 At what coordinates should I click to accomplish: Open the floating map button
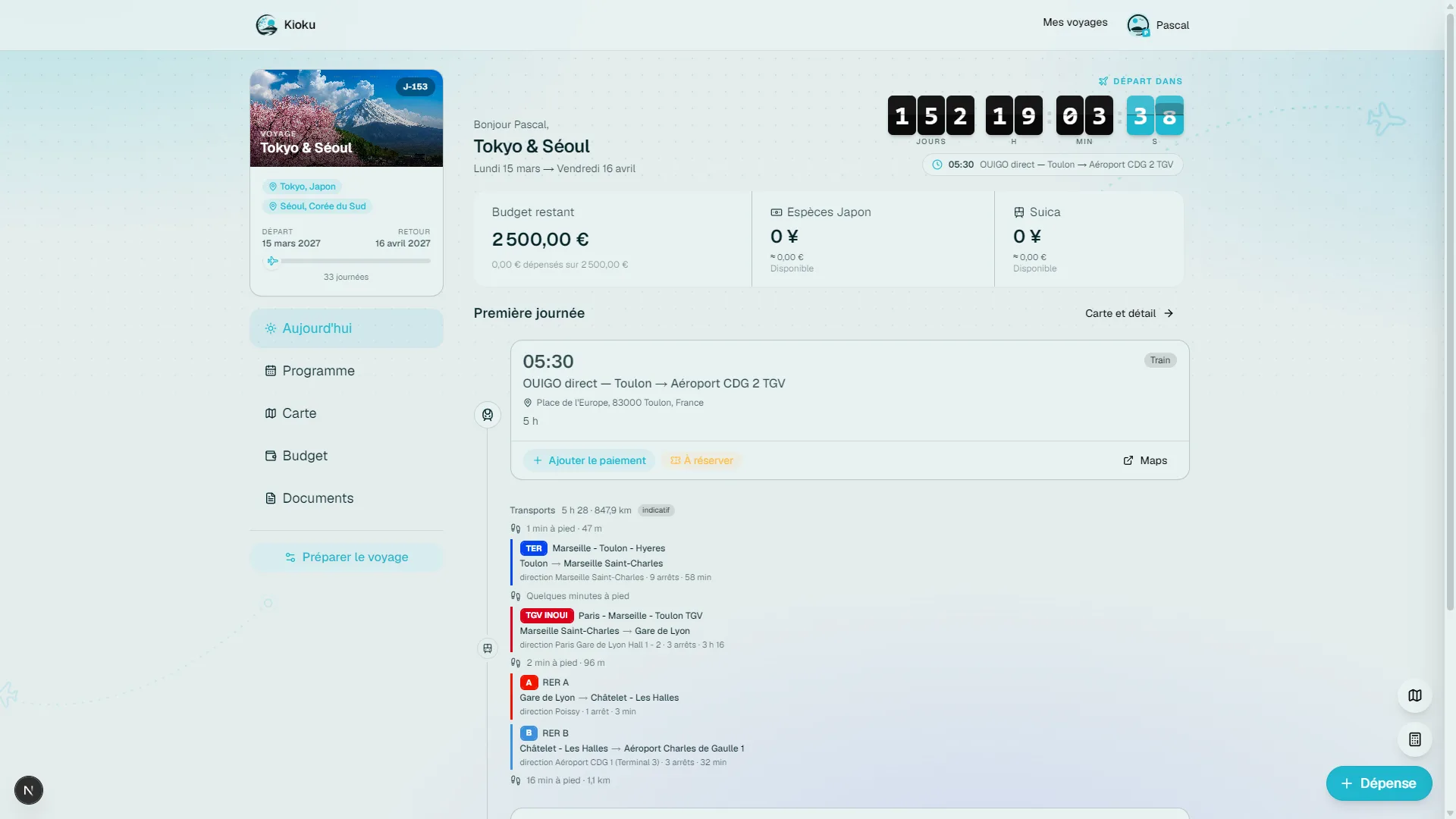[x=1414, y=695]
